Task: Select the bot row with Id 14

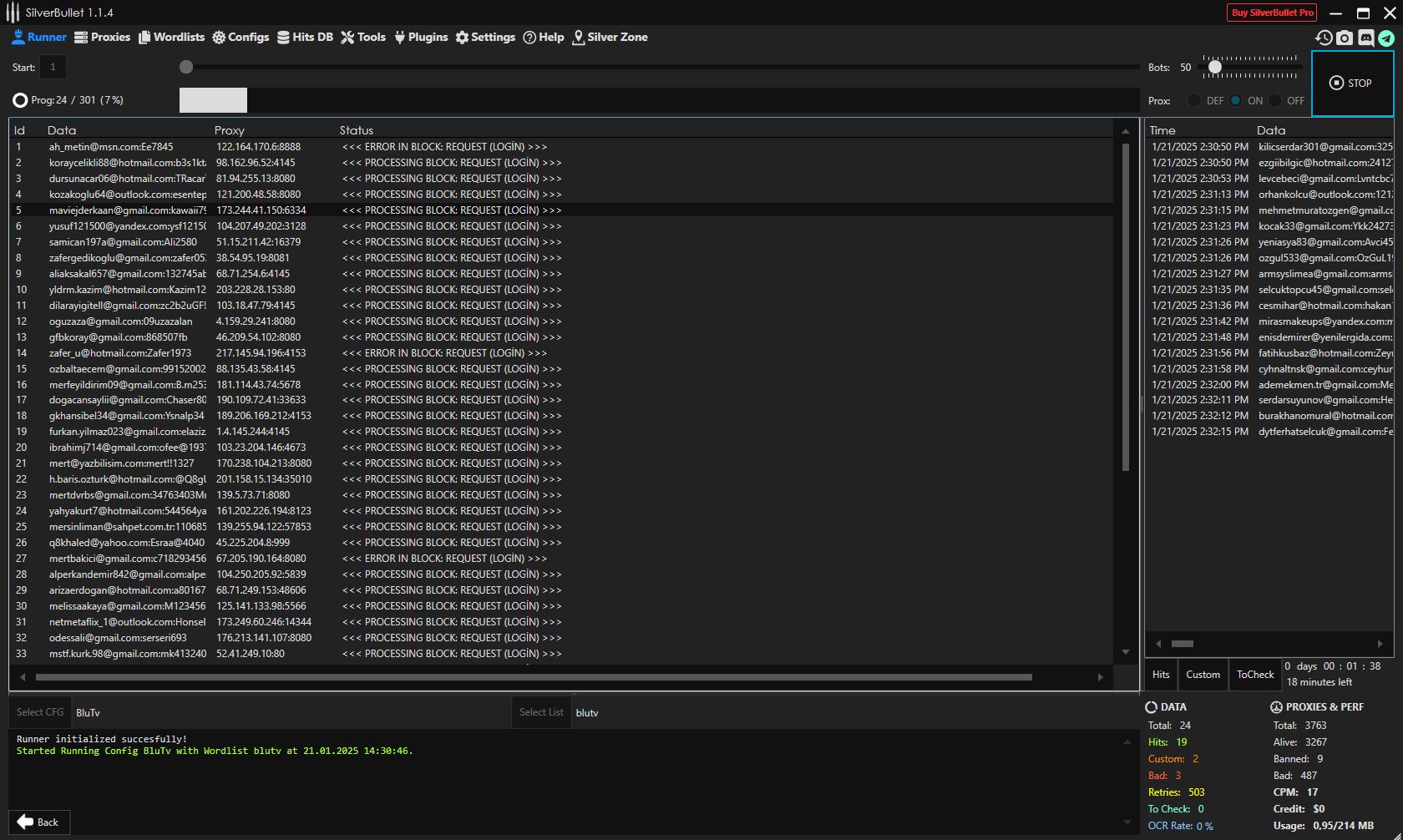Action: pyautogui.click(x=561, y=353)
